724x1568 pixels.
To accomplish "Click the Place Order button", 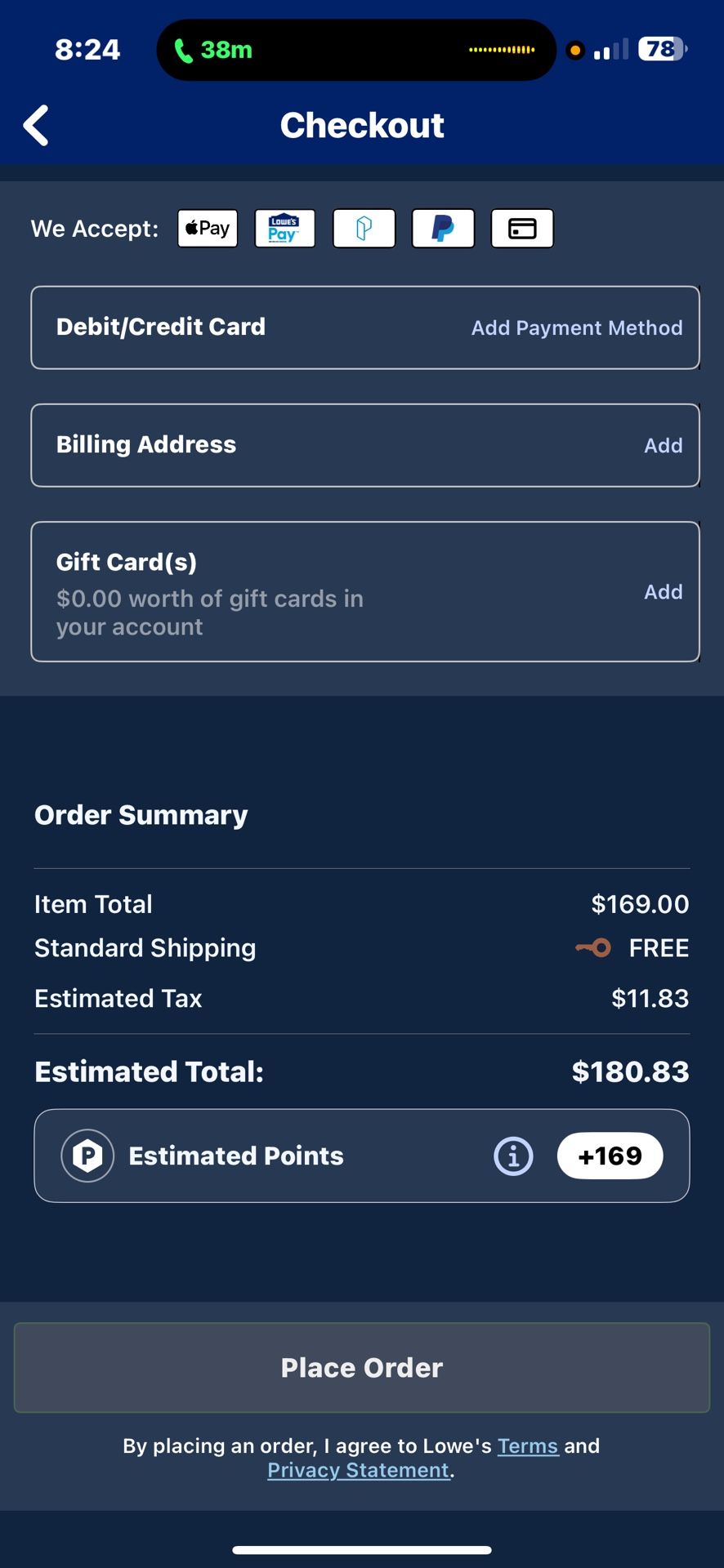I will (x=362, y=1368).
